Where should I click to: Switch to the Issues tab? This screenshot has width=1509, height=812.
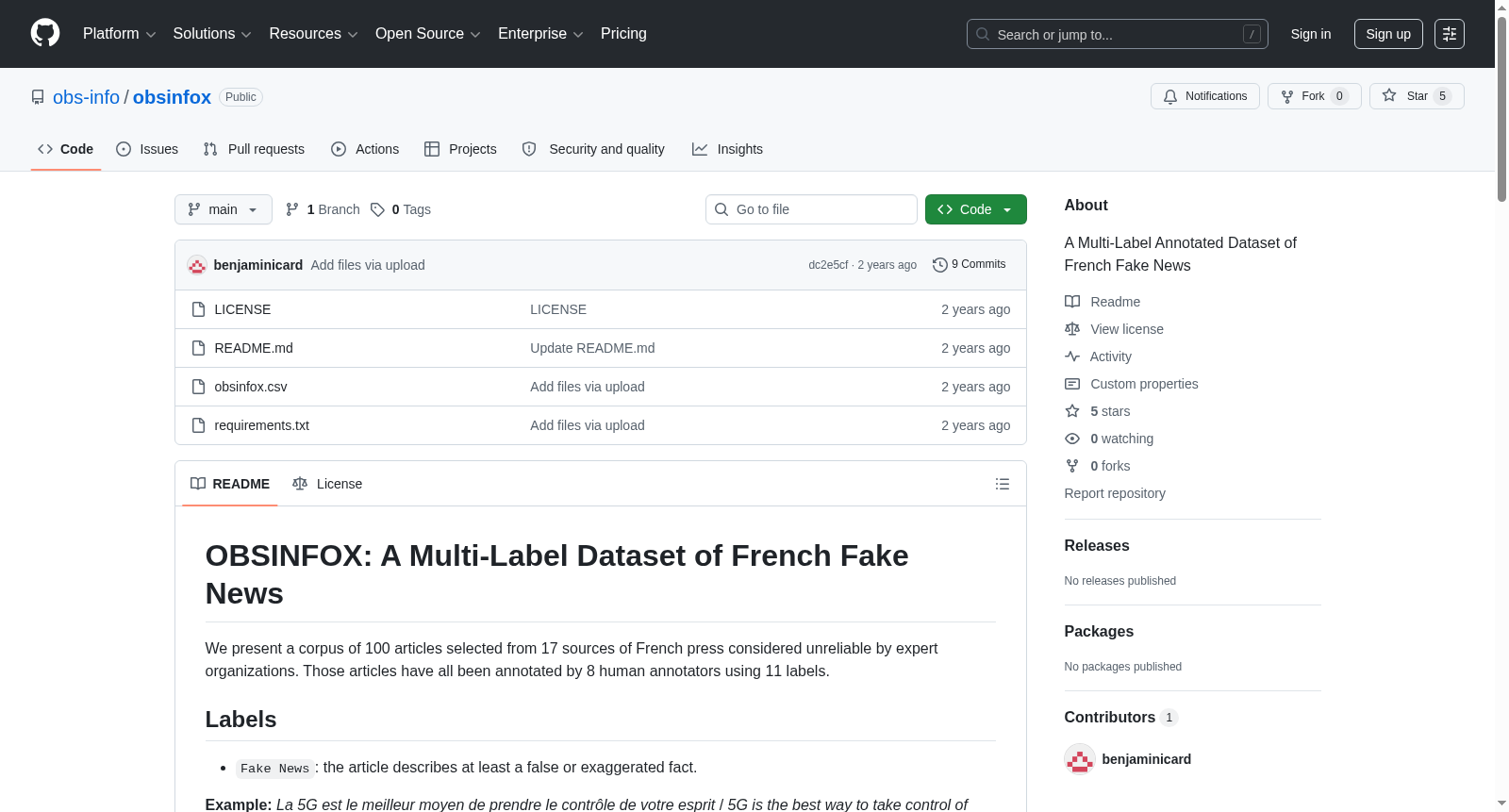click(x=147, y=149)
